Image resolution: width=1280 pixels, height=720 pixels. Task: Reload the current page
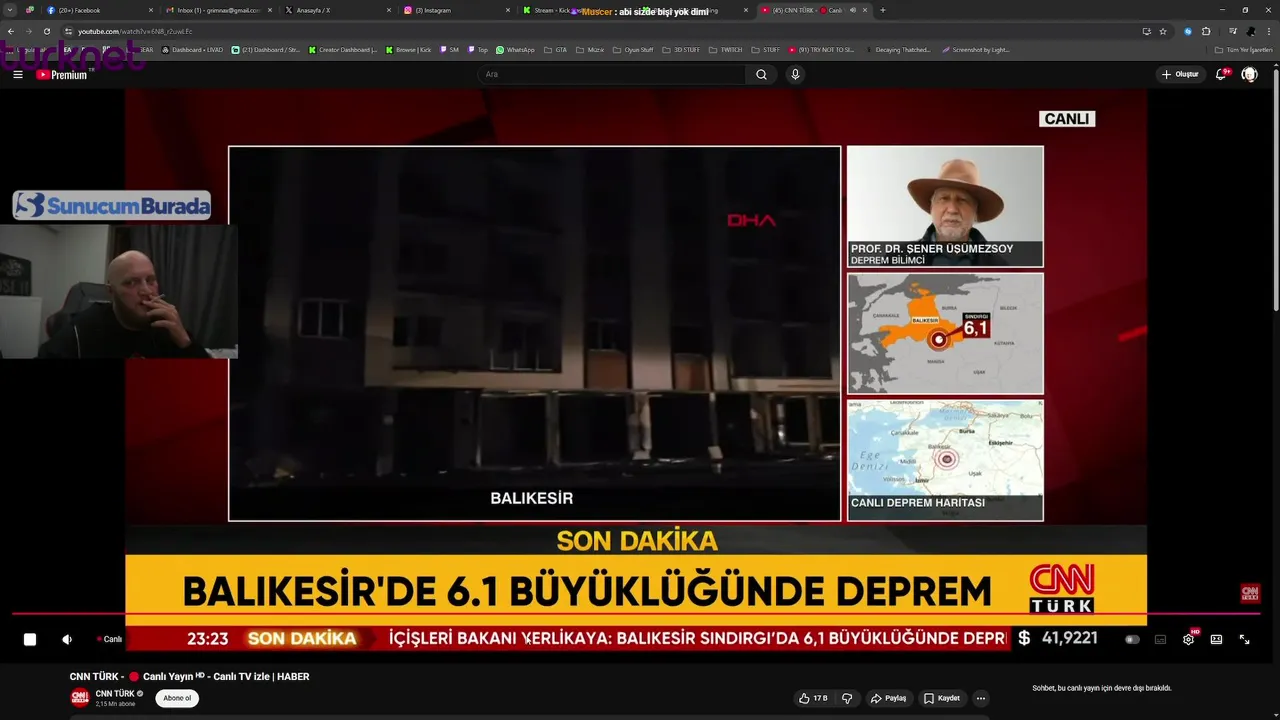coord(46,31)
